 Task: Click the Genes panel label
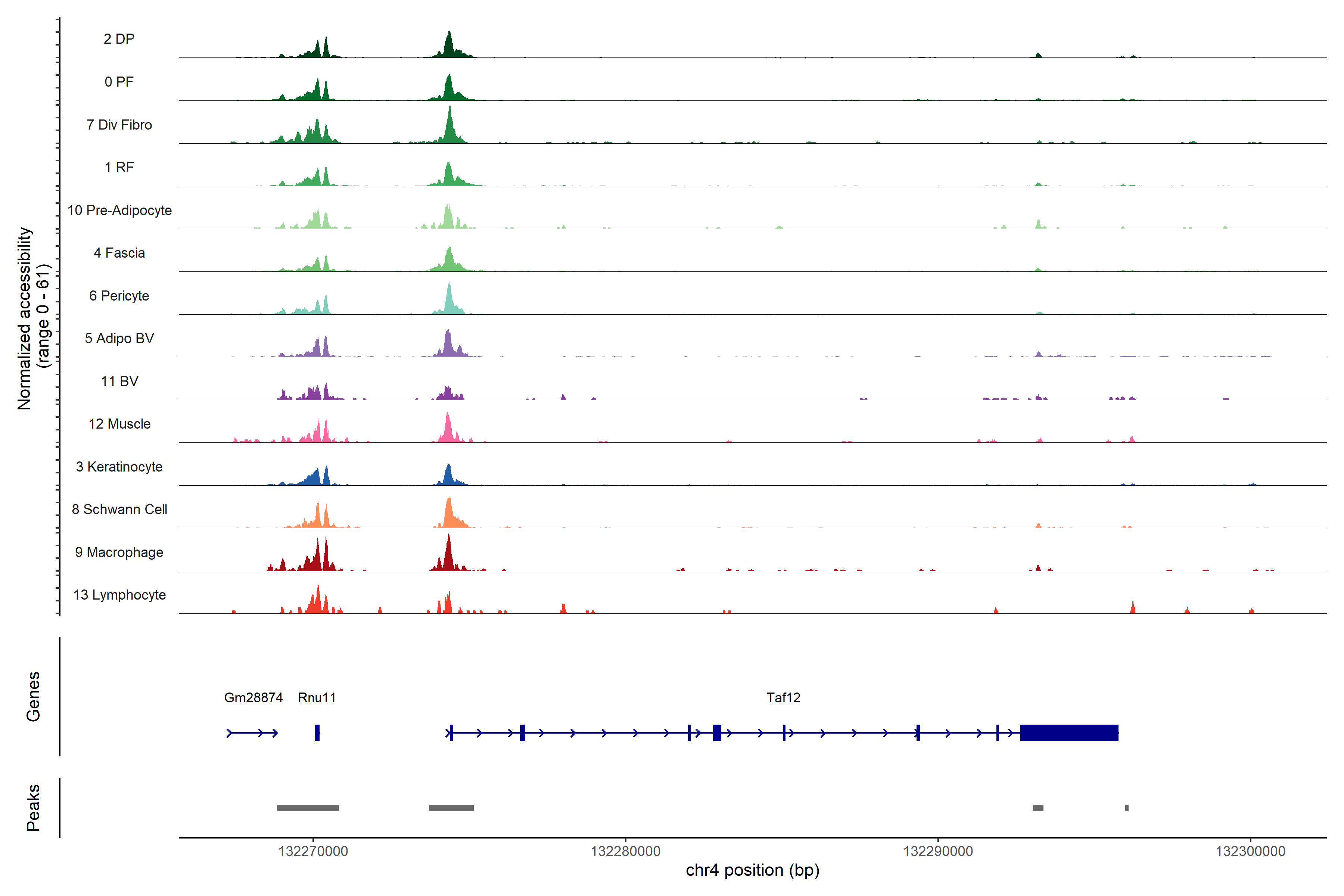click(x=33, y=697)
